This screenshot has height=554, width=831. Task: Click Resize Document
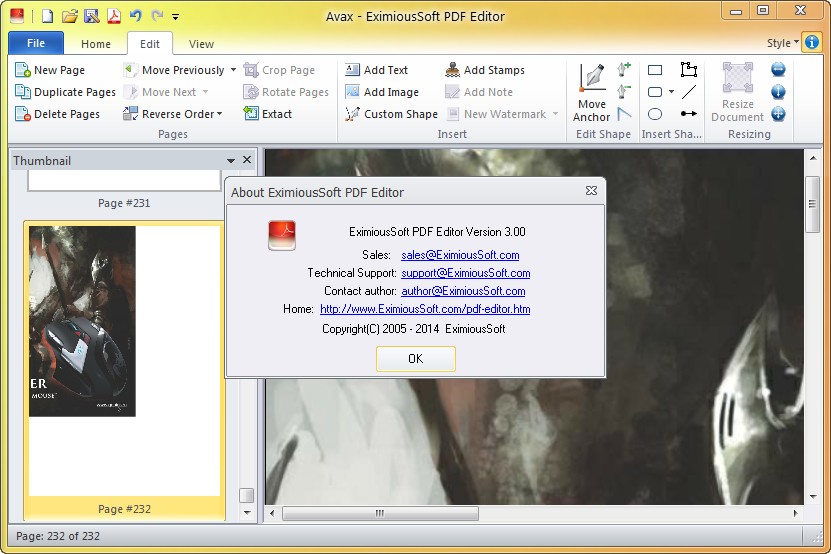coord(738,93)
